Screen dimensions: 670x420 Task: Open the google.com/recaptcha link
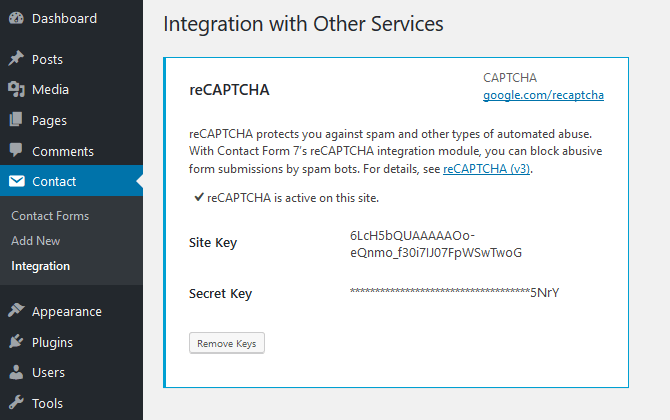click(x=543, y=96)
